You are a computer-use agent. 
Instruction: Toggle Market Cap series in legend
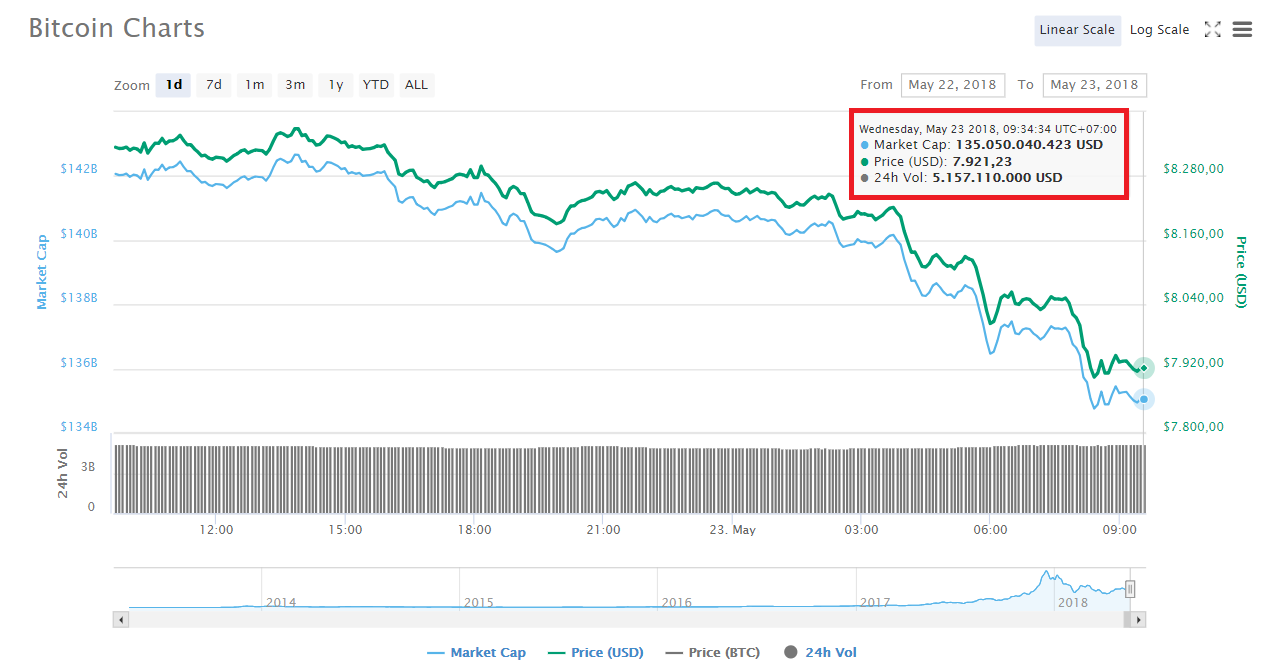coord(476,653)
